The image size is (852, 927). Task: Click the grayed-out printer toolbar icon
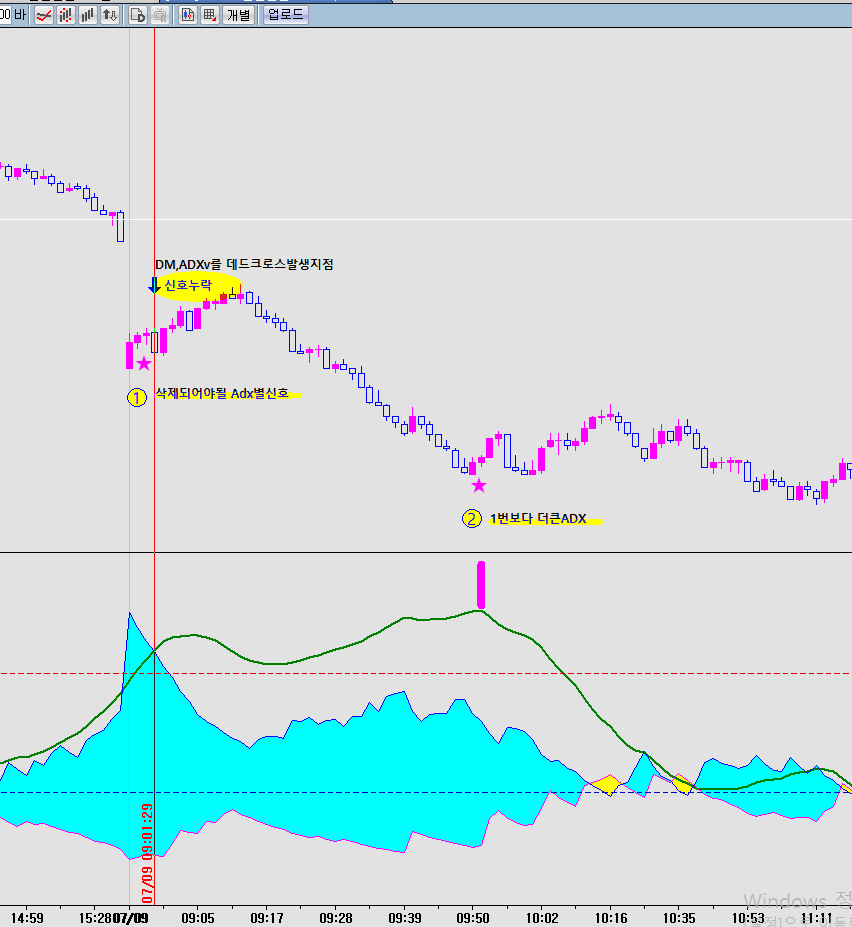tap(159, 15)
